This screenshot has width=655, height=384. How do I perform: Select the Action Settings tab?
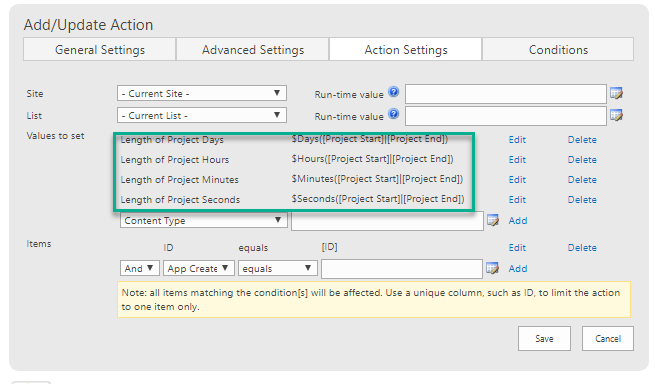click(406, 50)
